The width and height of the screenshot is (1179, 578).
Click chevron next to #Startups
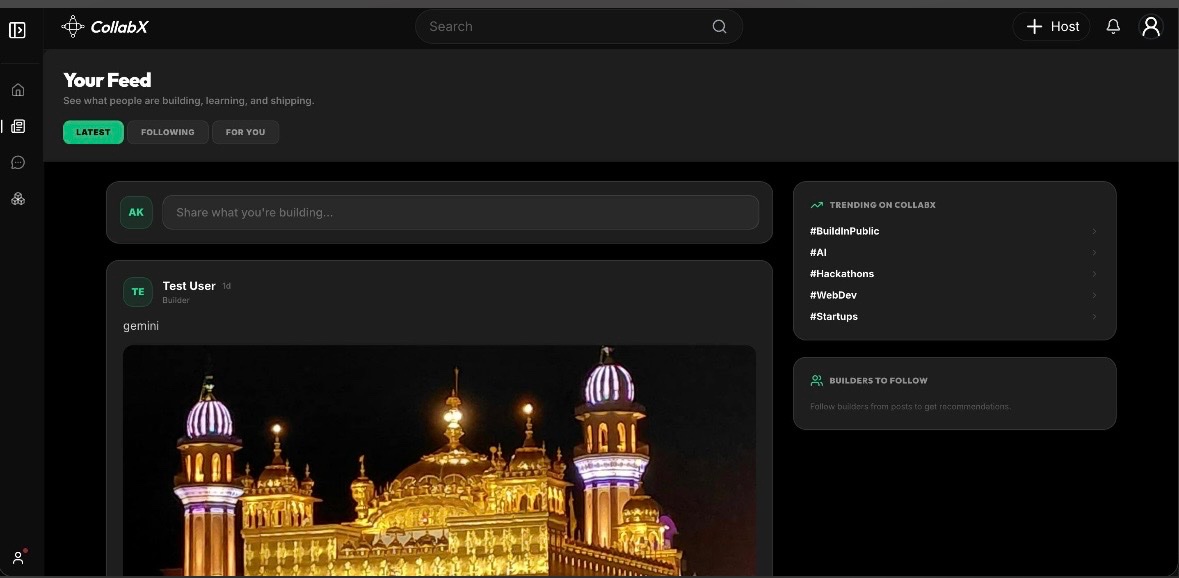click(1094, 316)
